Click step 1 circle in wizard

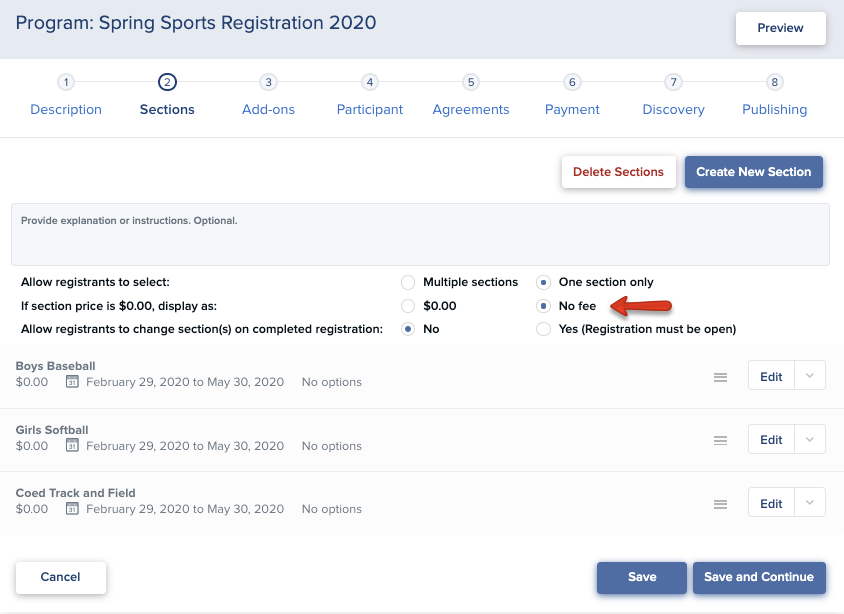tap(66, 82)
